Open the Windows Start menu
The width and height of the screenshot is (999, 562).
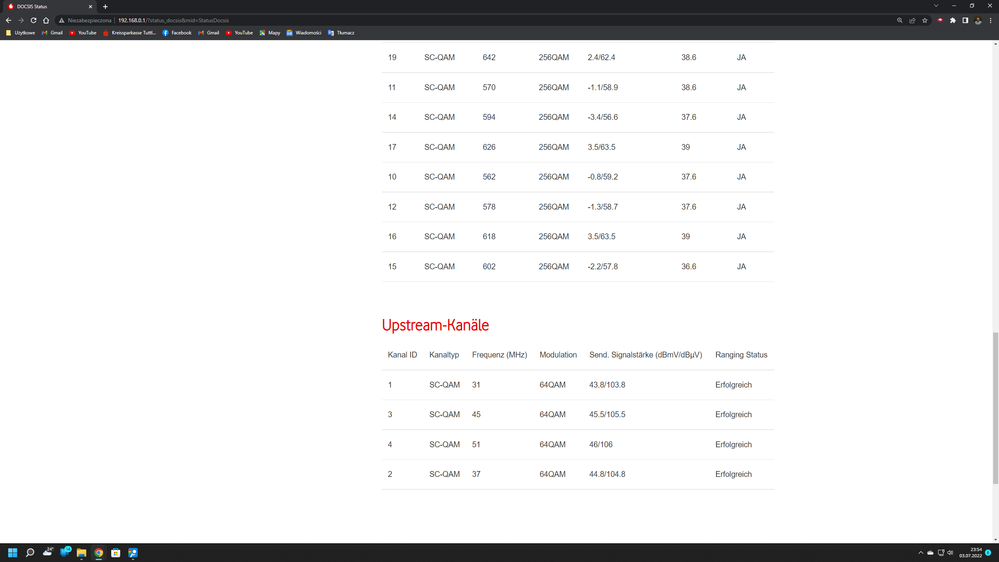[x=12, y=552]
